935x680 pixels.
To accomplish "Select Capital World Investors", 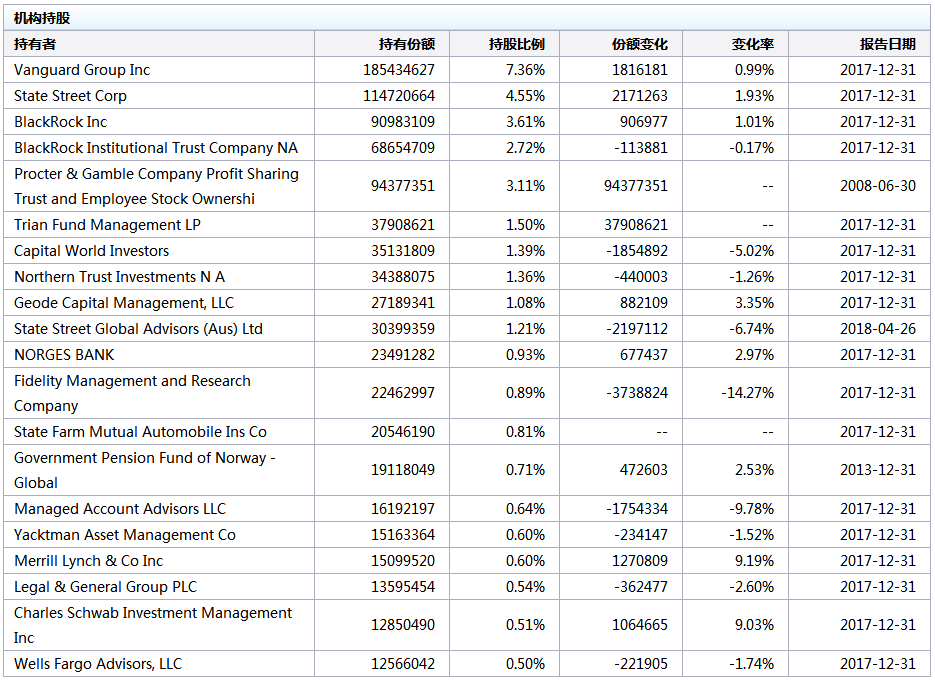I will pyautogui.click(x=91, y=251).
